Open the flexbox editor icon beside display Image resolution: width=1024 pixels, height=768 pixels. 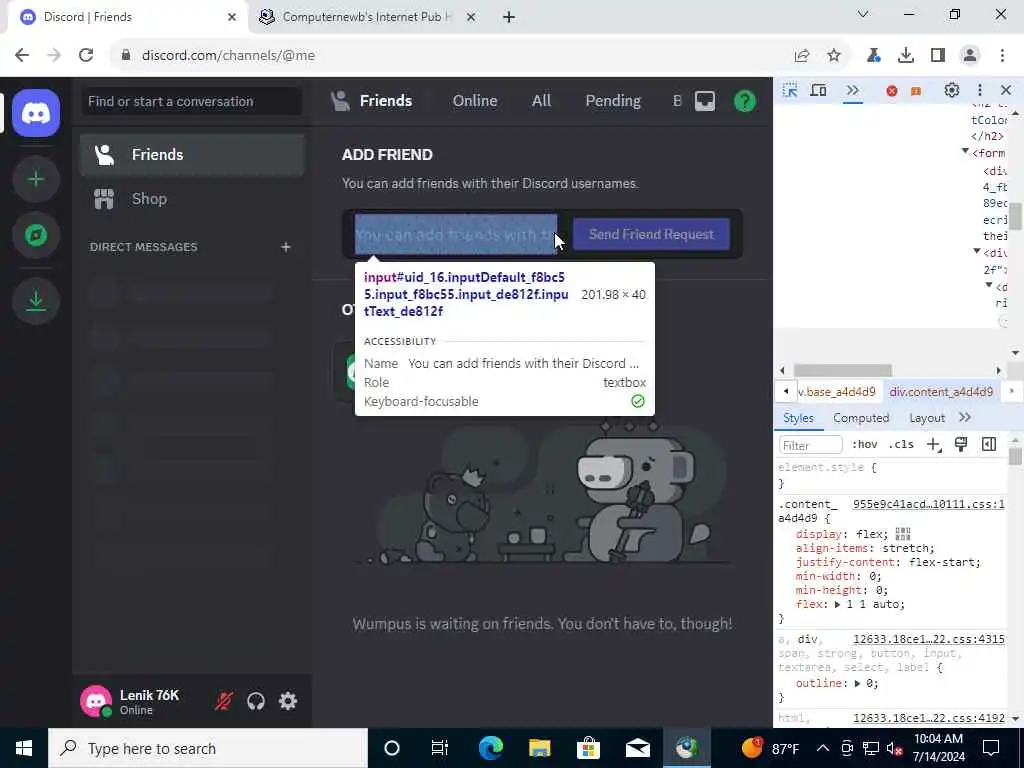(903, 534)
